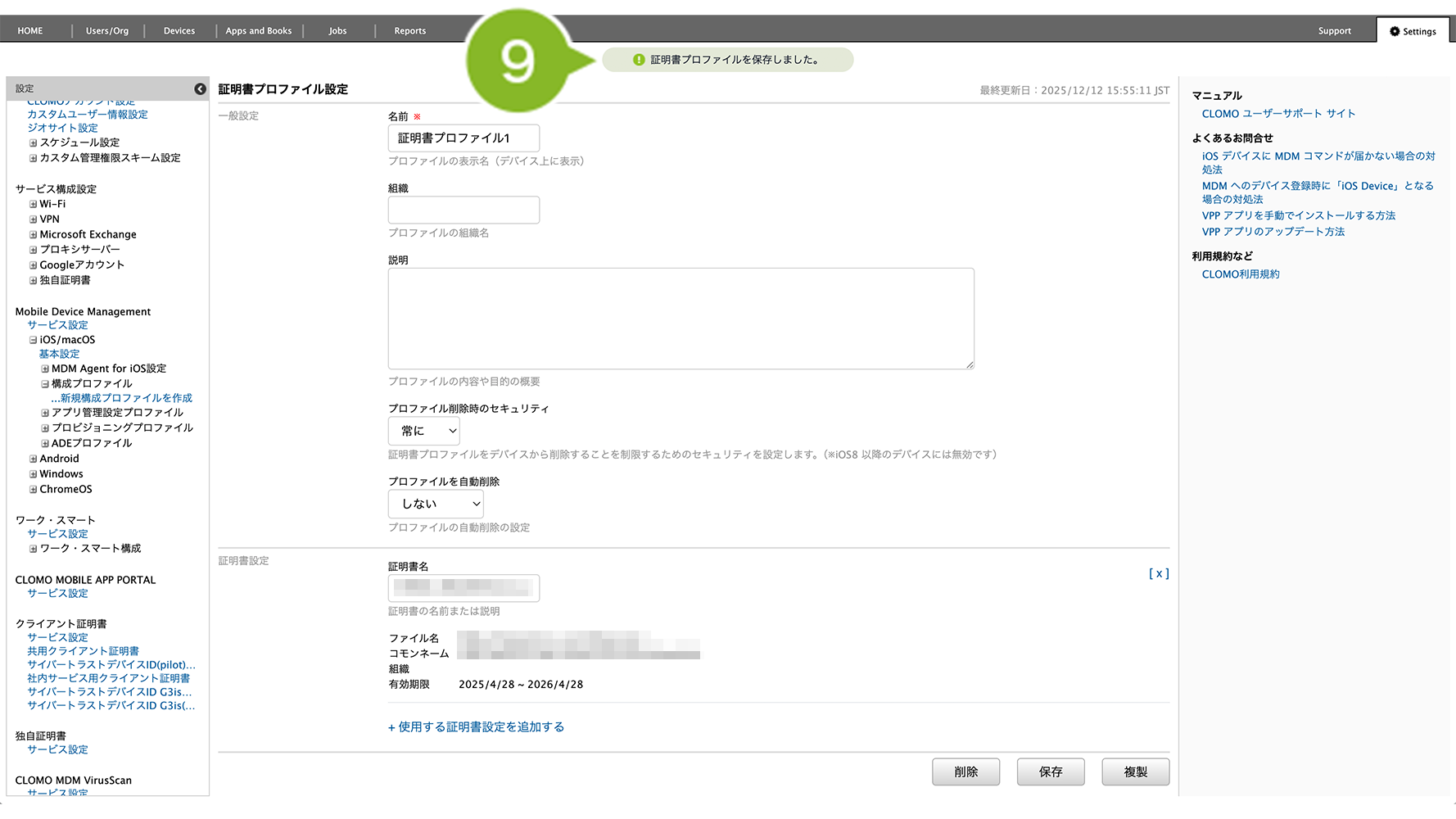Click 使用する証明書設定を追加する link
This screenshot has width=1456, height=819.
tap(476, 727)
